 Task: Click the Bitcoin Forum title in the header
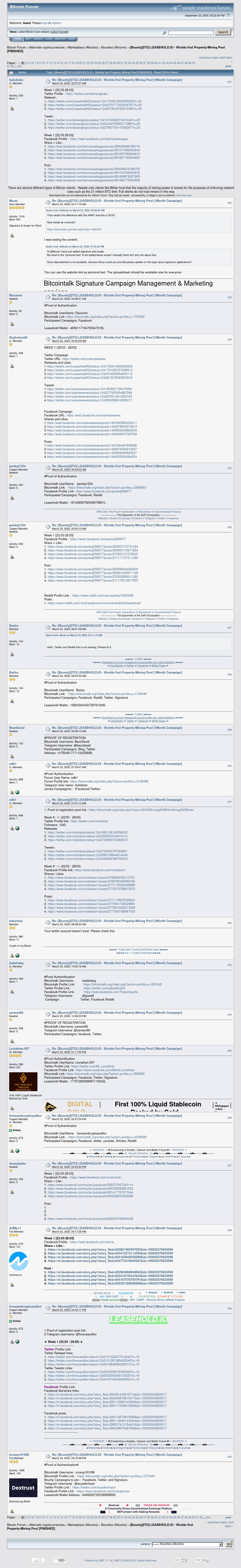24,7
